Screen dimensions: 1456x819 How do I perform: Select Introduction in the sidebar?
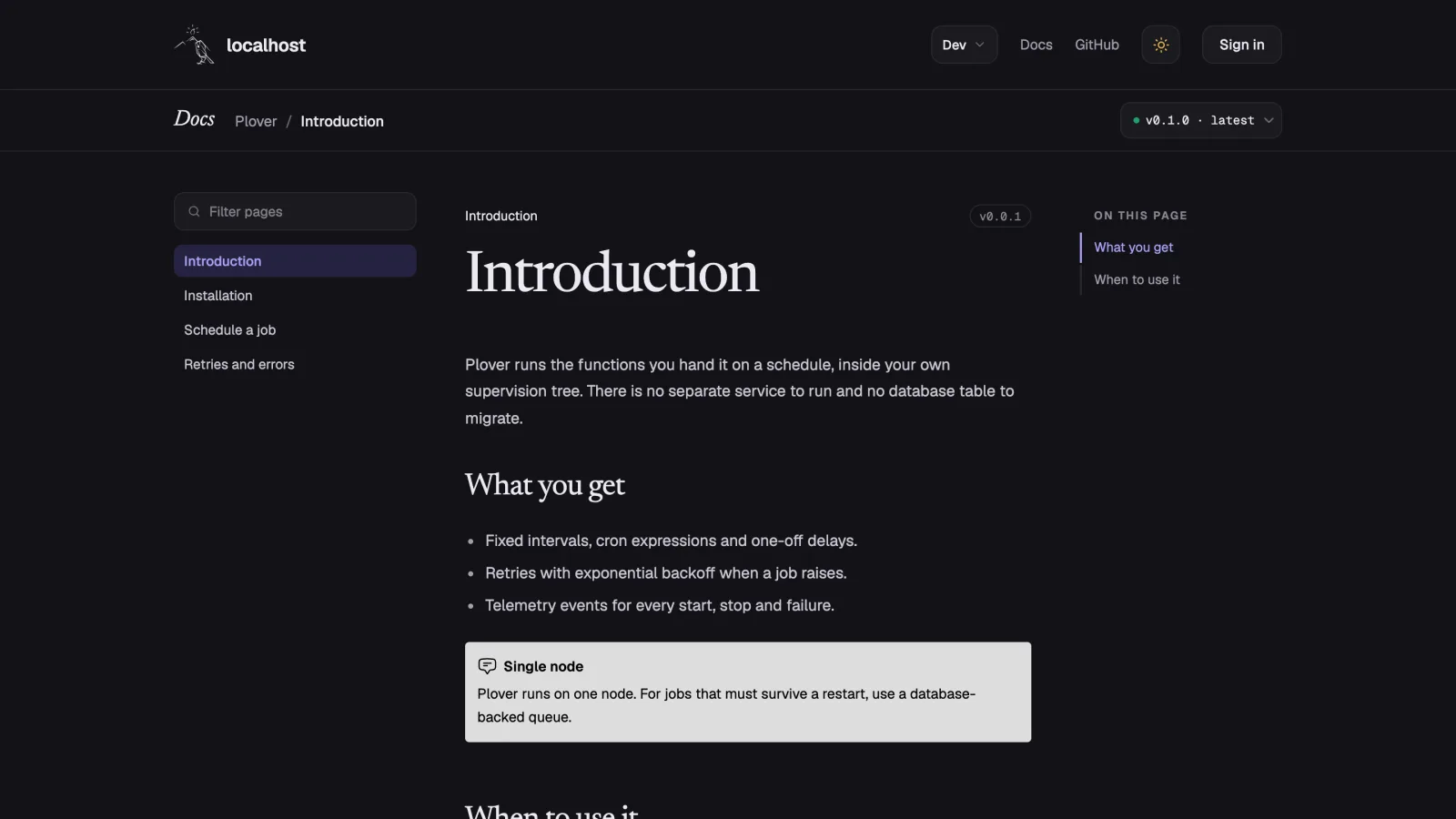(295, 261)
